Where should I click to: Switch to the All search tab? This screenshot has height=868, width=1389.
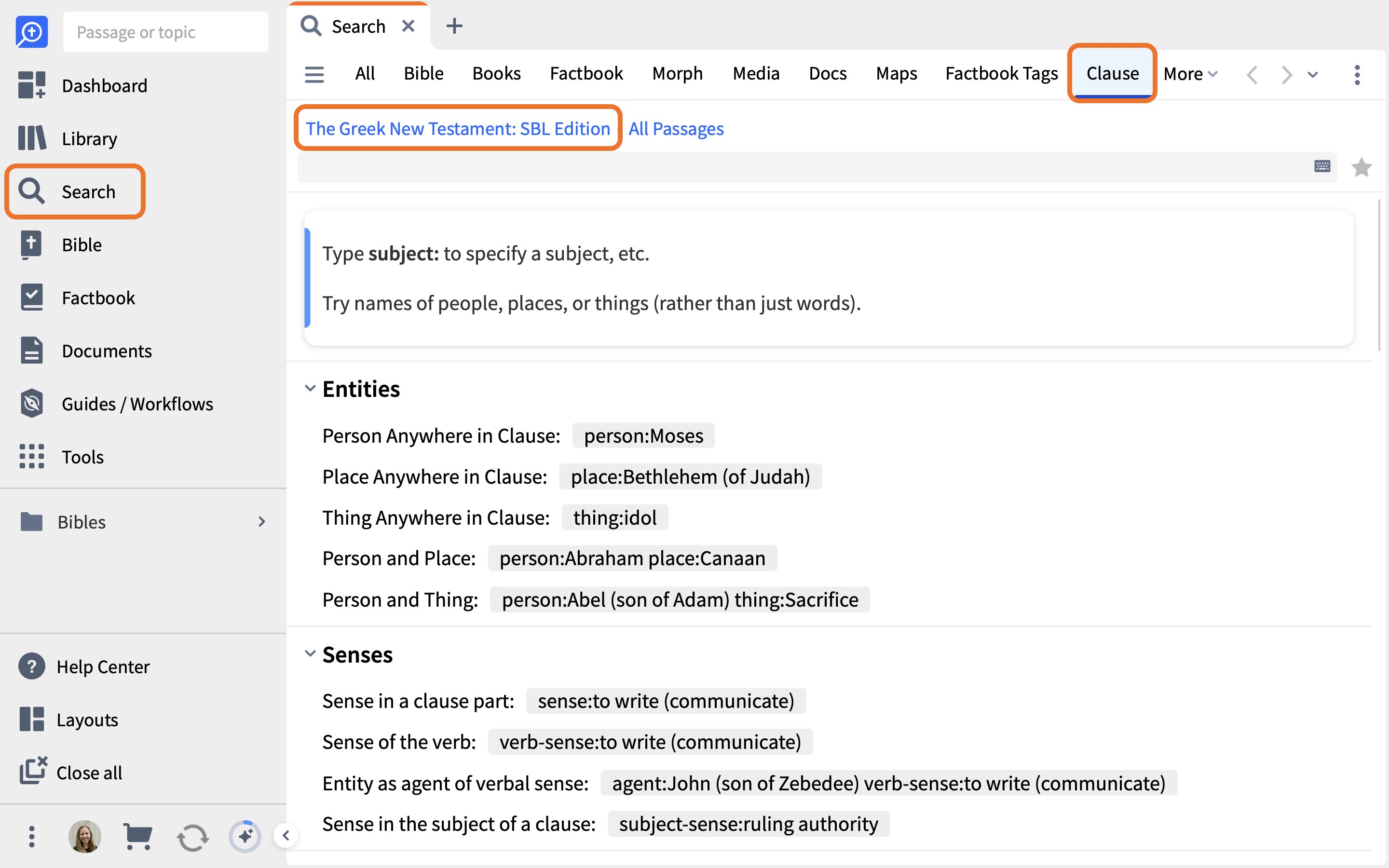[x=365, y=73]
